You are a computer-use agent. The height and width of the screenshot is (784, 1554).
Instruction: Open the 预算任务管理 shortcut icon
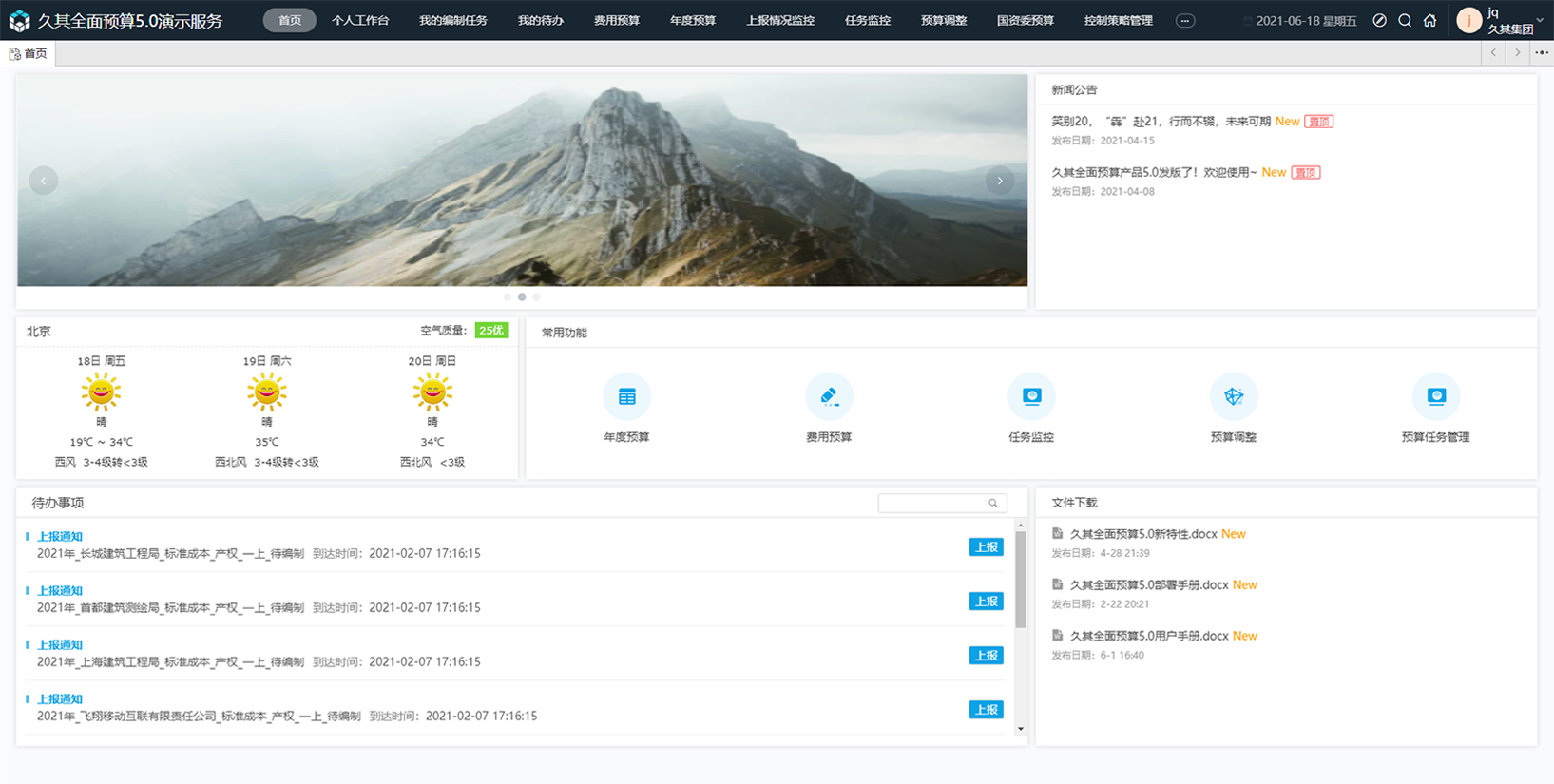[1435, 397]
